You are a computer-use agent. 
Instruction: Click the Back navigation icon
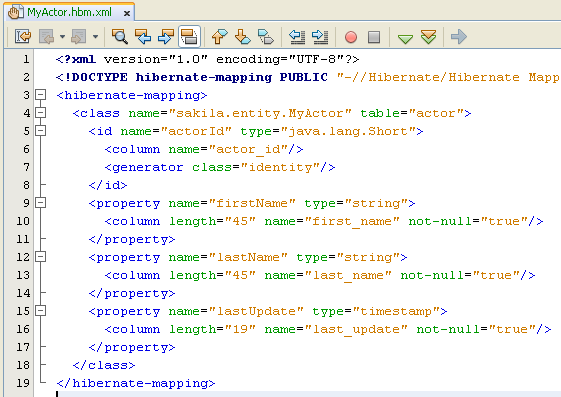[x=47, y=36]
